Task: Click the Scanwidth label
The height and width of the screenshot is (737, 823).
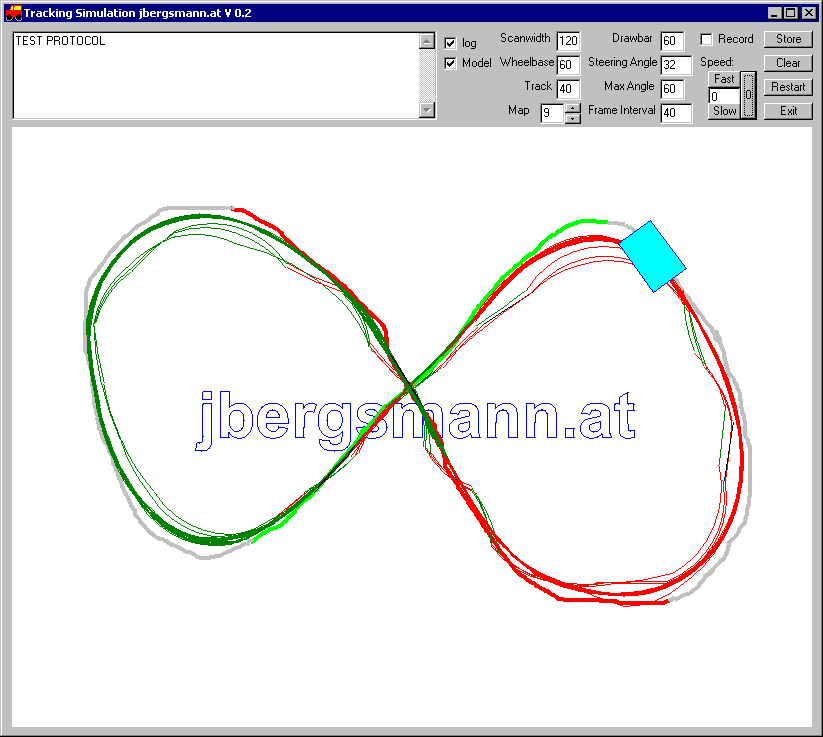Action: coord(525,38)
